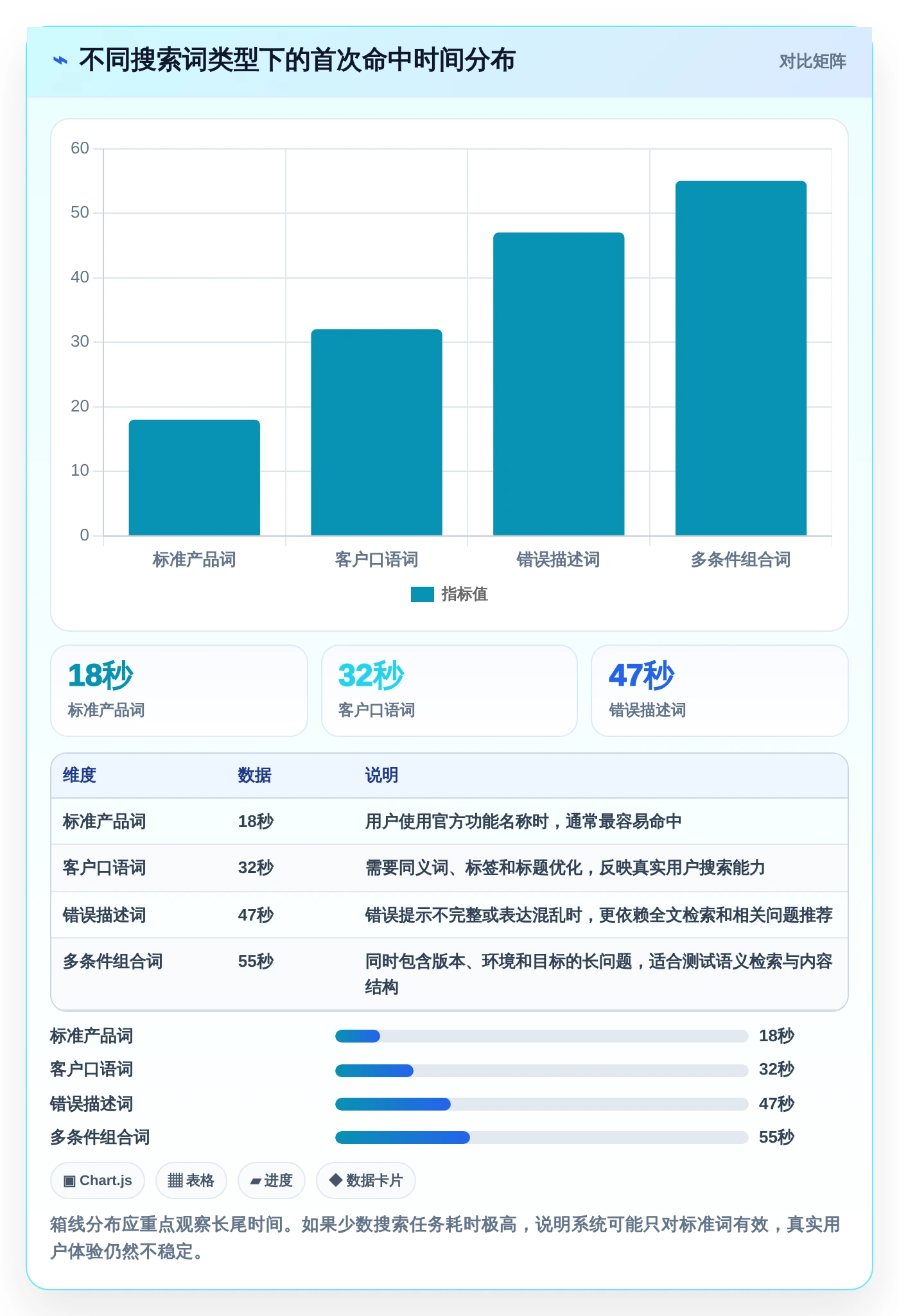This screenshot has height=1316, width=899.
Task: Select the 错误描述词 cell in the table
Action: [104, 915]
